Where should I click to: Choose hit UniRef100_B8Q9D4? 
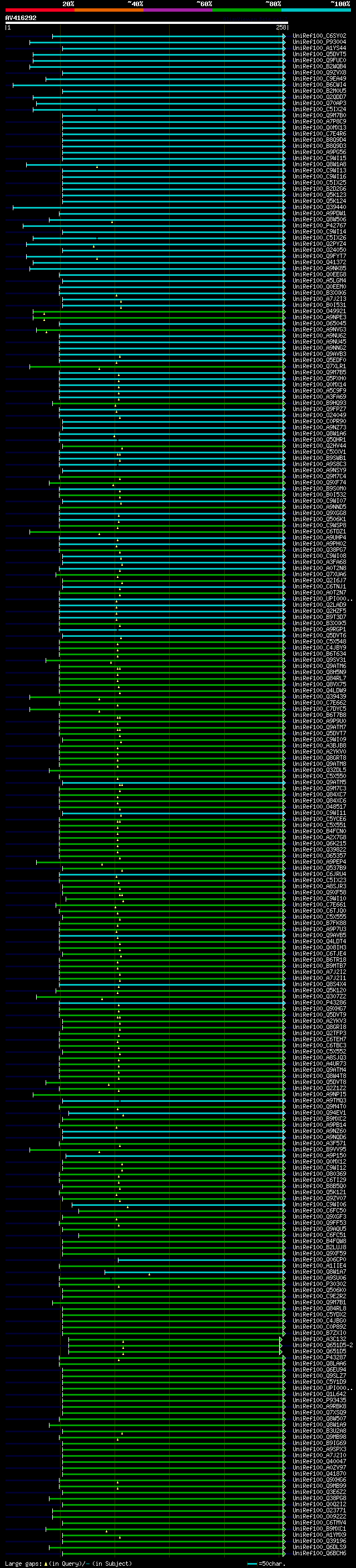(x=319, y=140)
